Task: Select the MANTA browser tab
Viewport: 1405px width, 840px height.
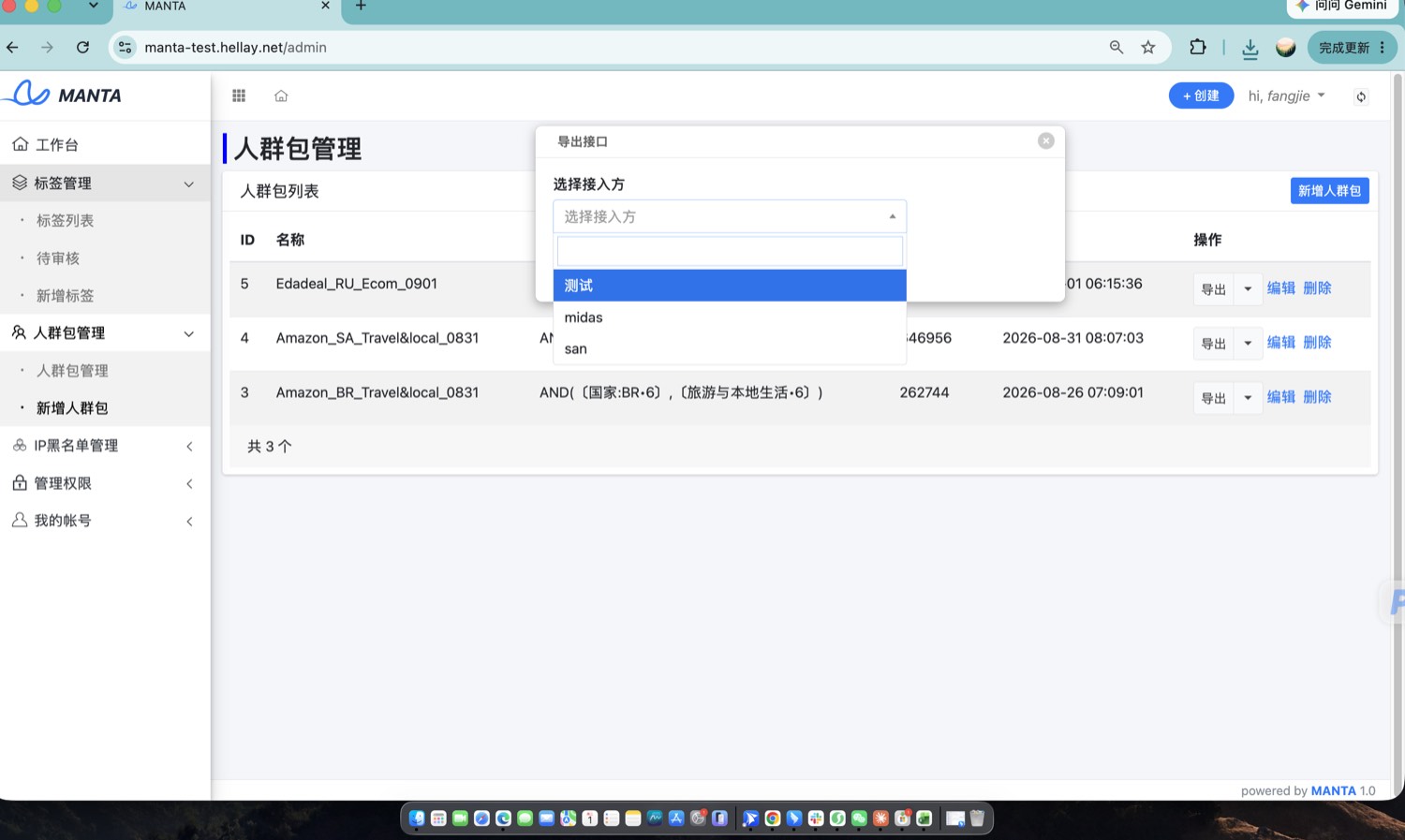Action: pyautogui.click(x=228, y=7)
